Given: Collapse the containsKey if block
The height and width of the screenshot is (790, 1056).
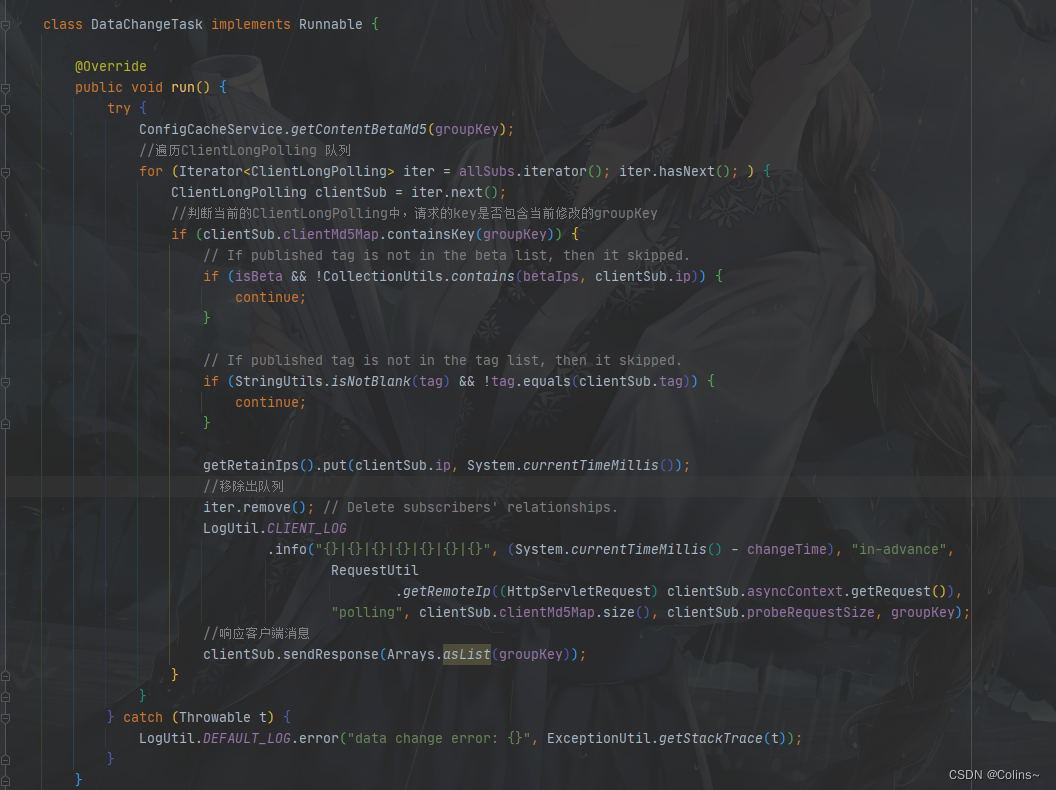Looking at the screenshot, I should coord(5,235).
